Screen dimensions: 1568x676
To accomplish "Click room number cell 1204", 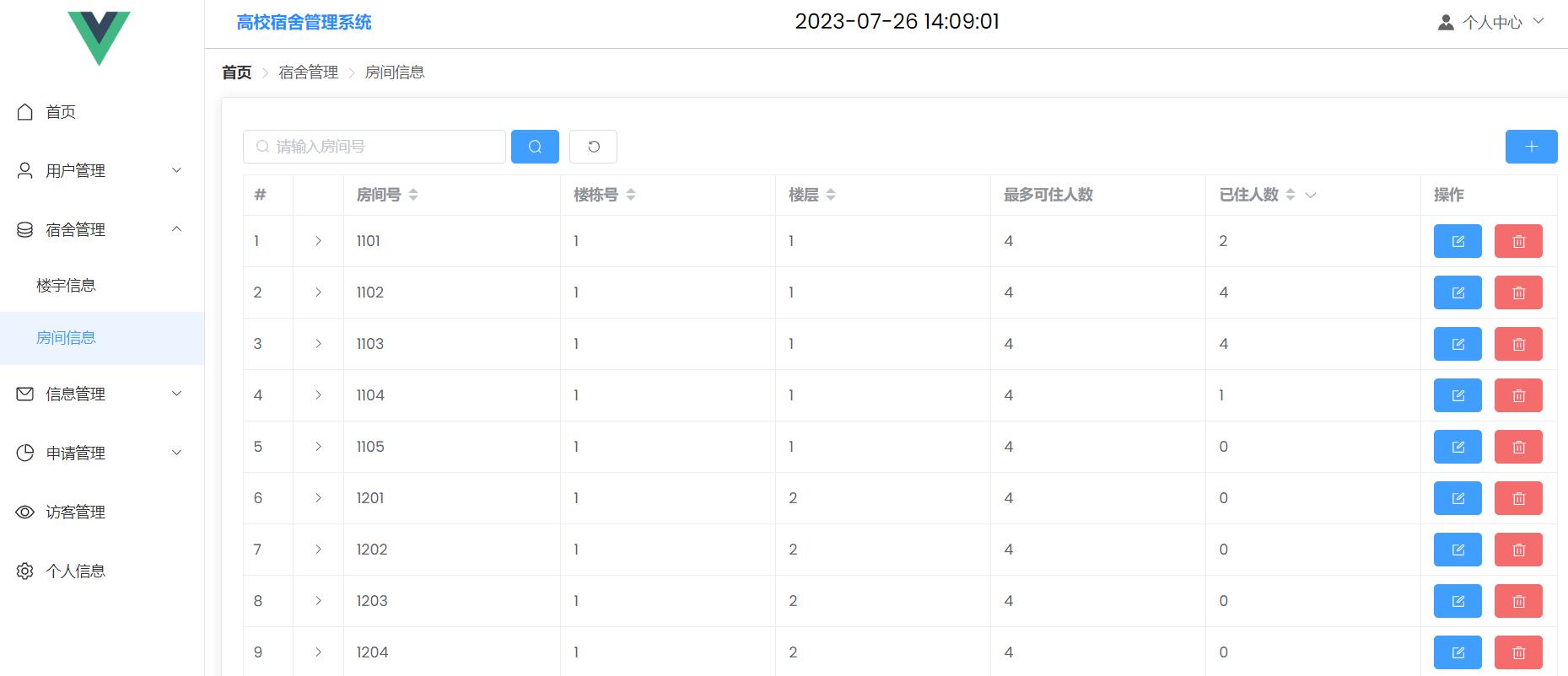I will pyautogui.click(x=373, y=652).
